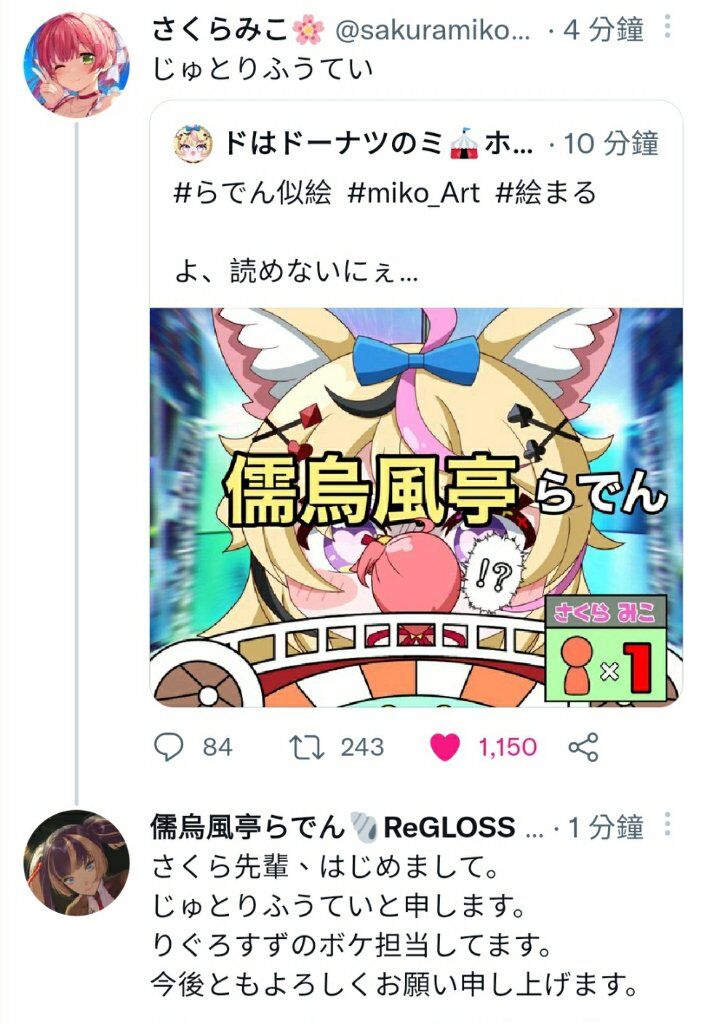View the 243 retweet count
The width and height of the screenshot is (705, 1024).
tap(362, 747)
